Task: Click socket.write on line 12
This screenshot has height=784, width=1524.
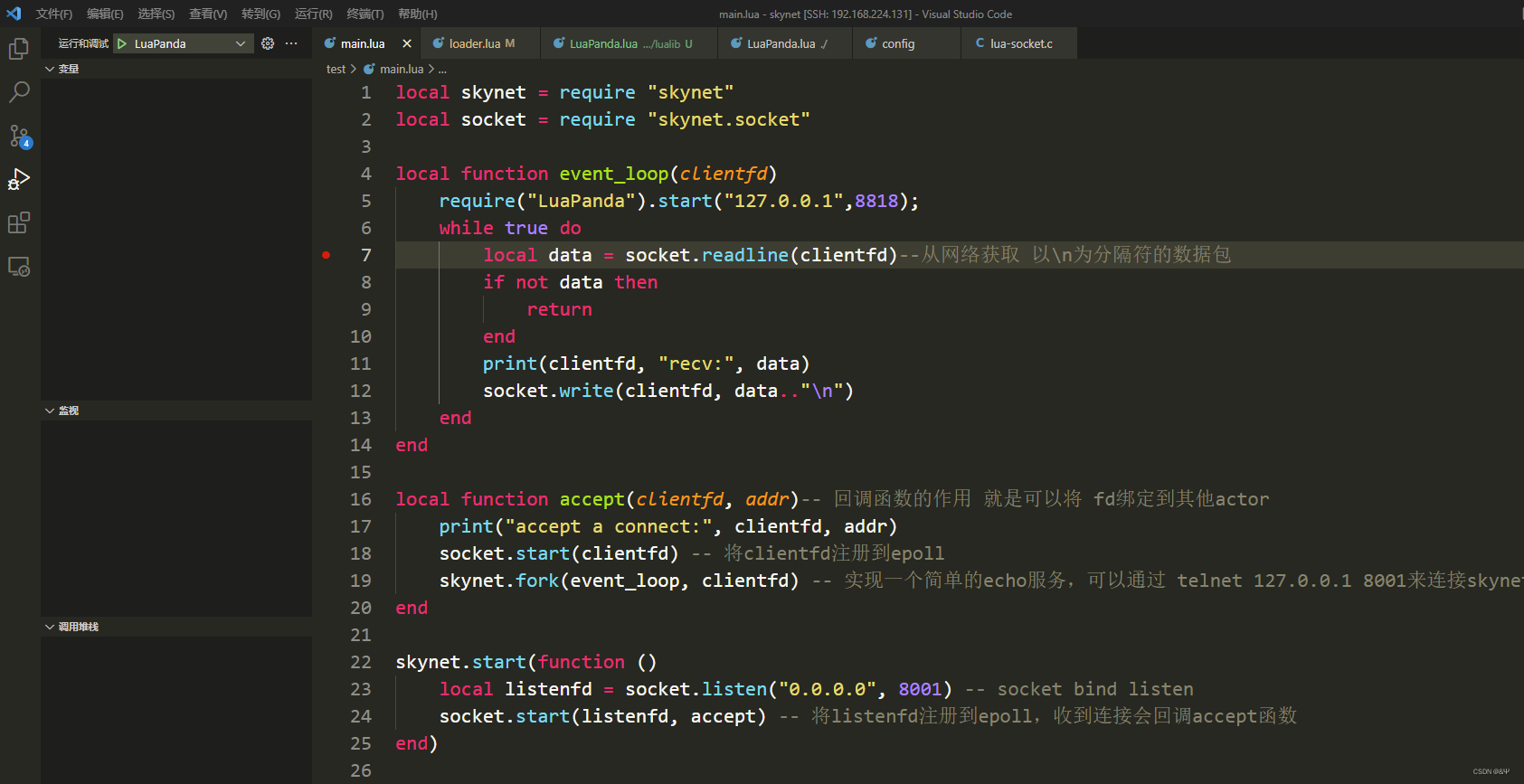Action: 548,391
